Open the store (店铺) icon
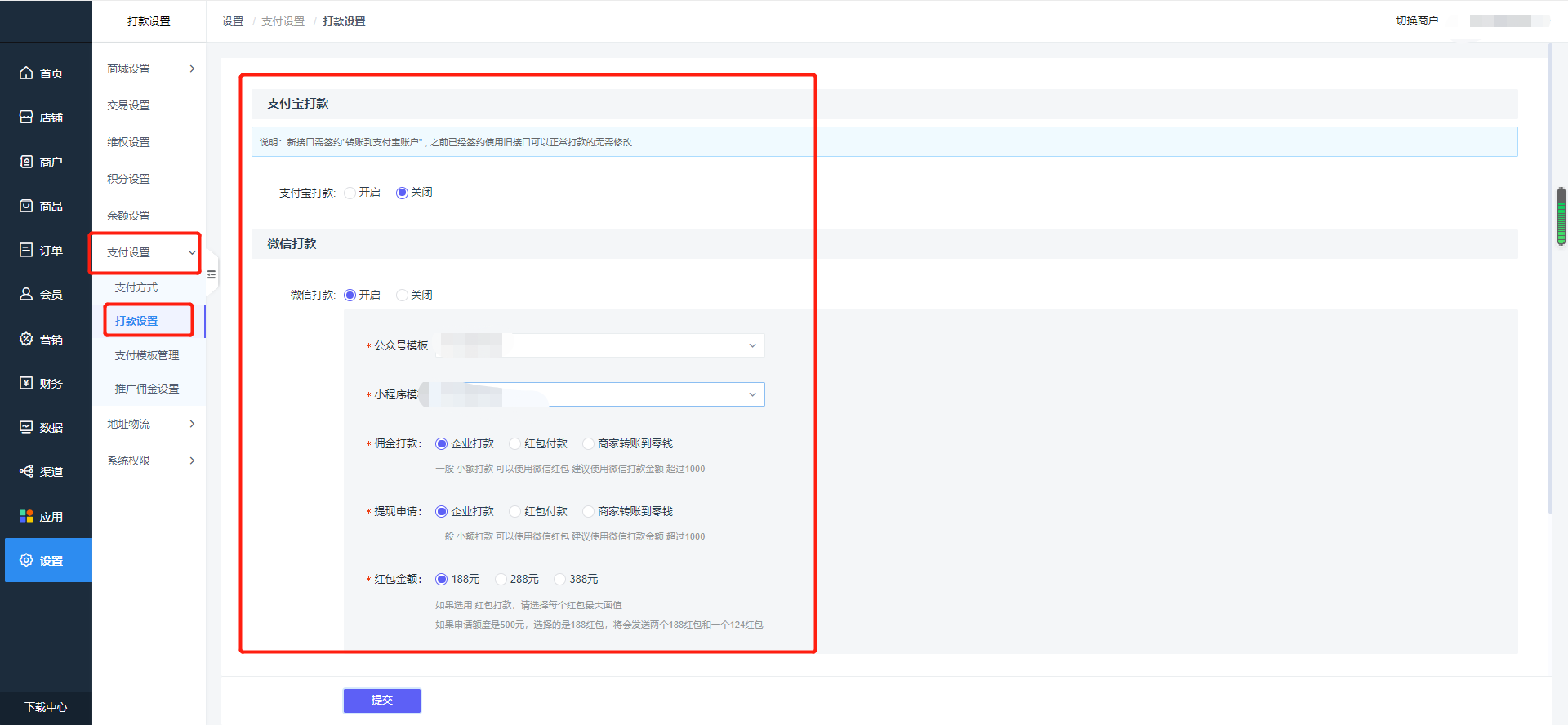This screenshot has height=725, width=1568. tap(26, 117)
